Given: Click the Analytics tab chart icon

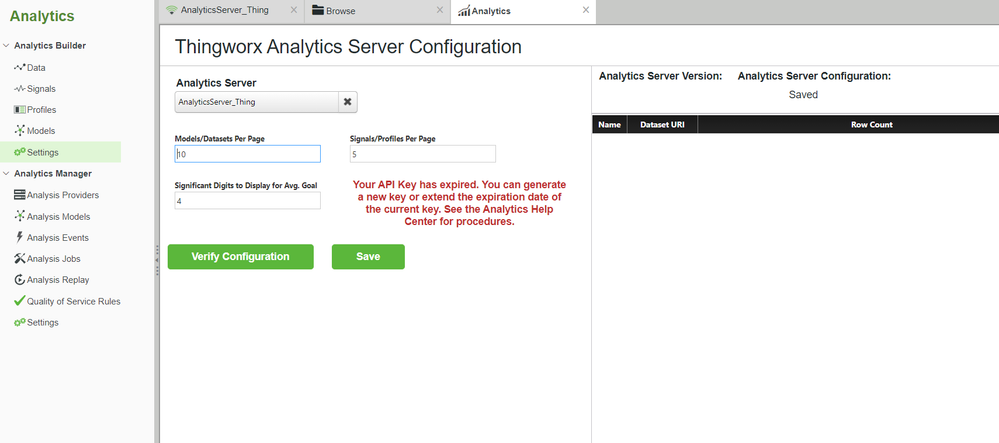Looking at the screenshot, I should point(464,11).
